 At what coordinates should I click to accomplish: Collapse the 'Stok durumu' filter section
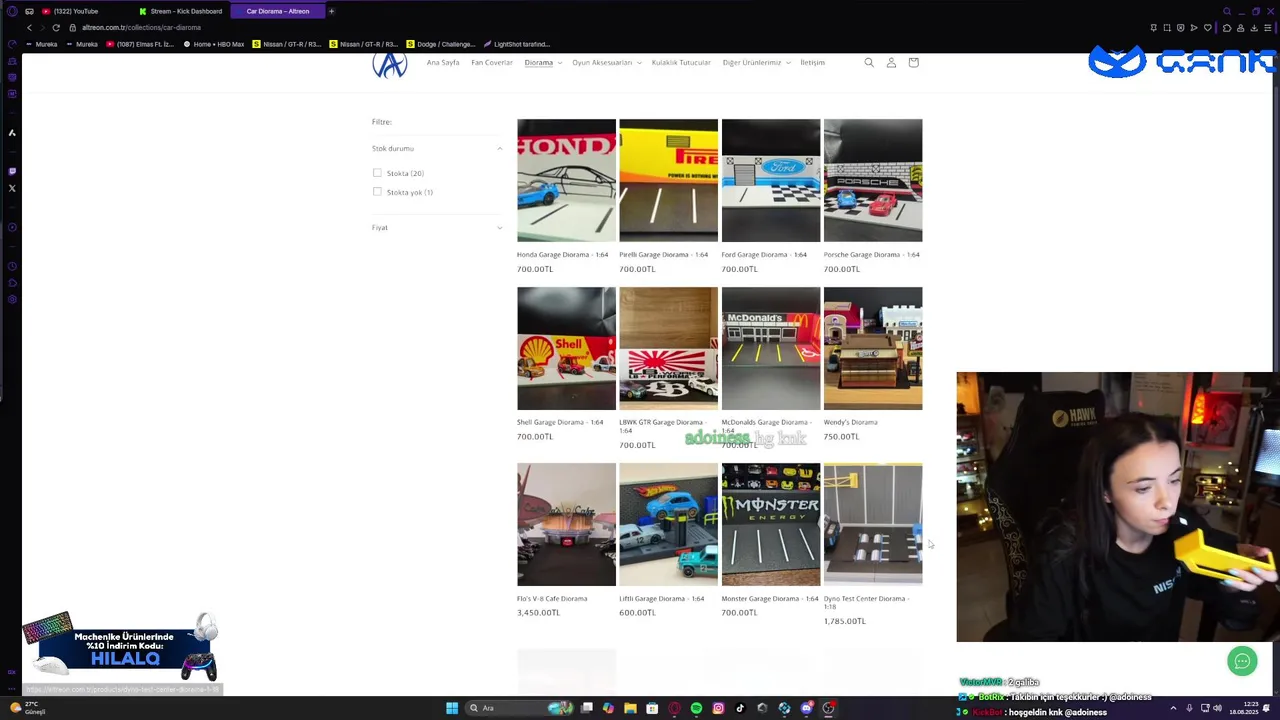pyautogui.click(x=437, y=148)
